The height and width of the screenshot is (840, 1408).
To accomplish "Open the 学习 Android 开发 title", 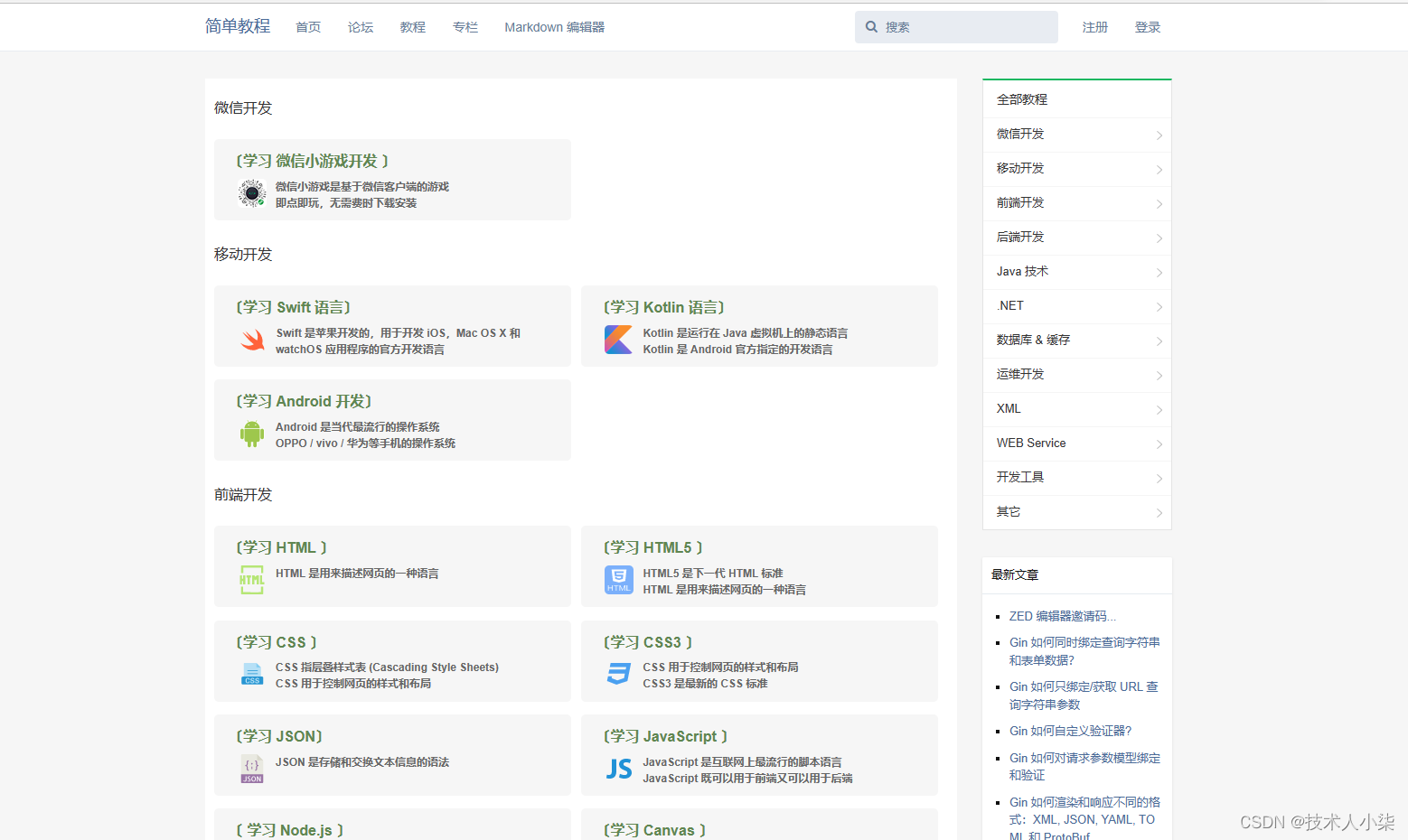I will click(305, 401).
